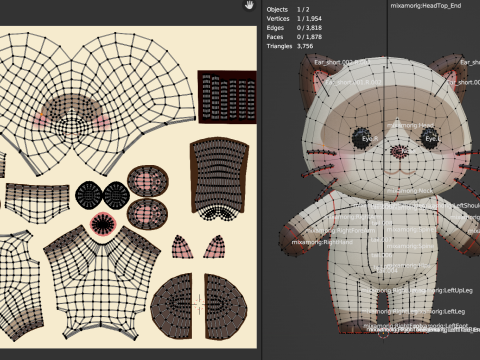Click the pan hand icon in the UV editor

tap(249, 5)
